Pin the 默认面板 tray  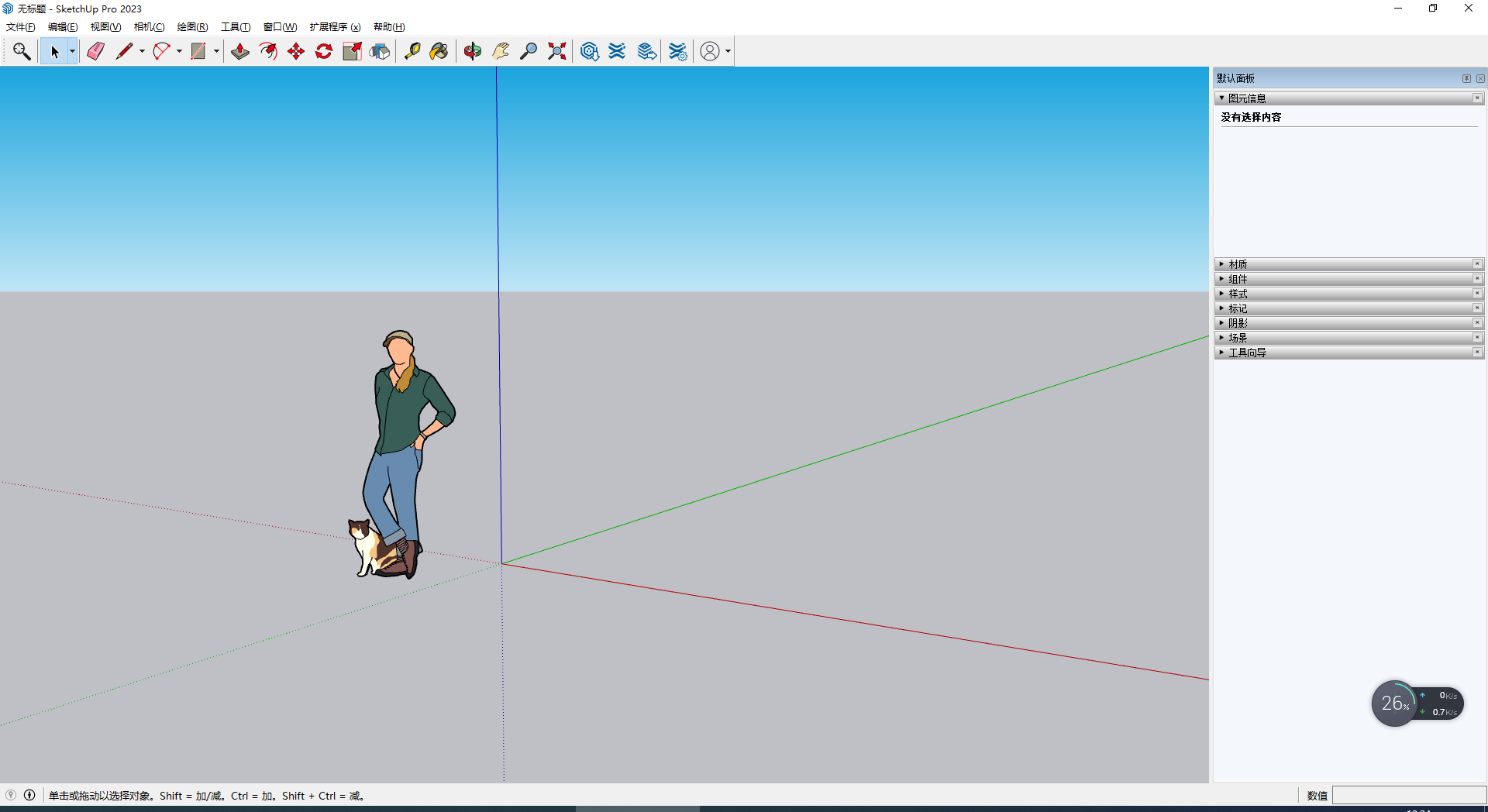click(1466, 78)
